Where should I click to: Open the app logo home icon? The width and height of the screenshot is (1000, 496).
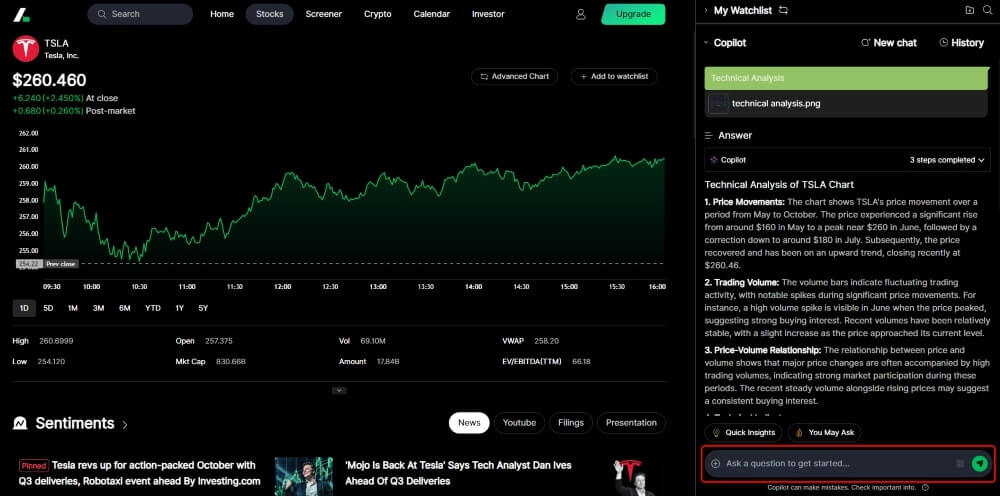click(21, 14)
